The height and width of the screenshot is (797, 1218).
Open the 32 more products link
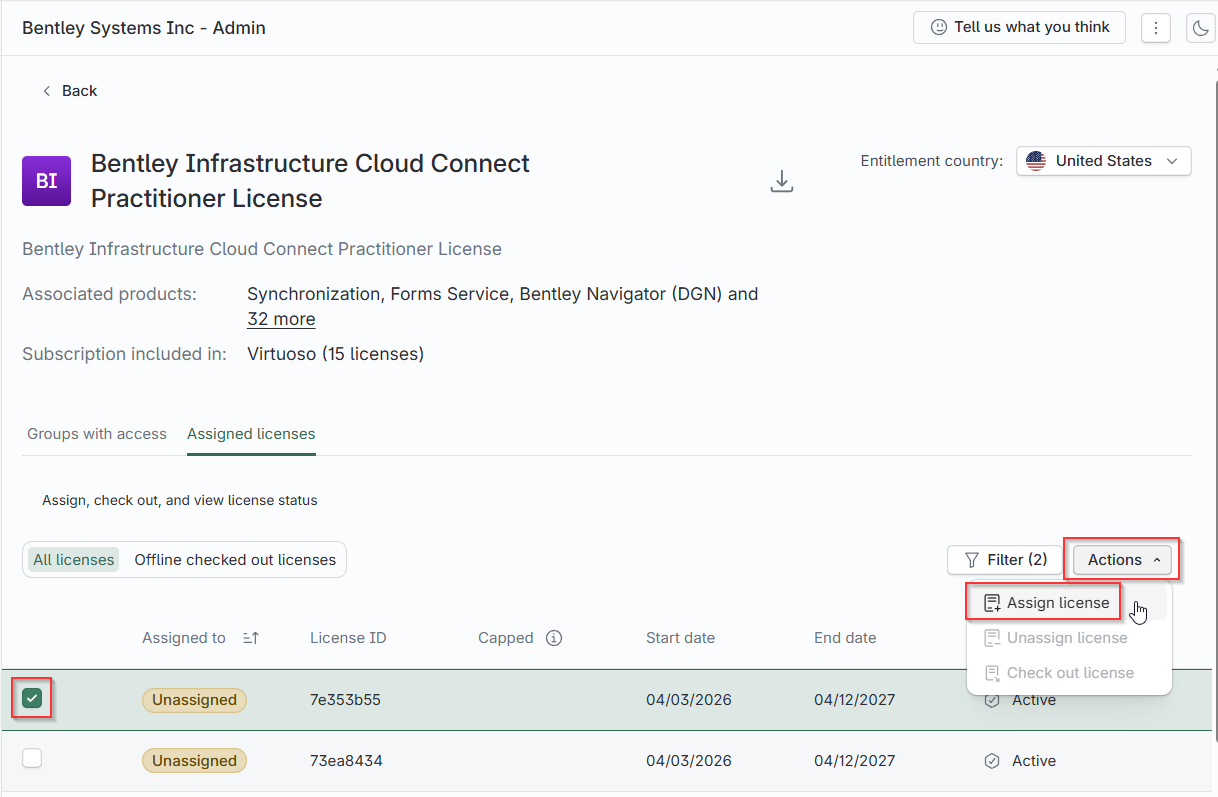pos(281,320)
